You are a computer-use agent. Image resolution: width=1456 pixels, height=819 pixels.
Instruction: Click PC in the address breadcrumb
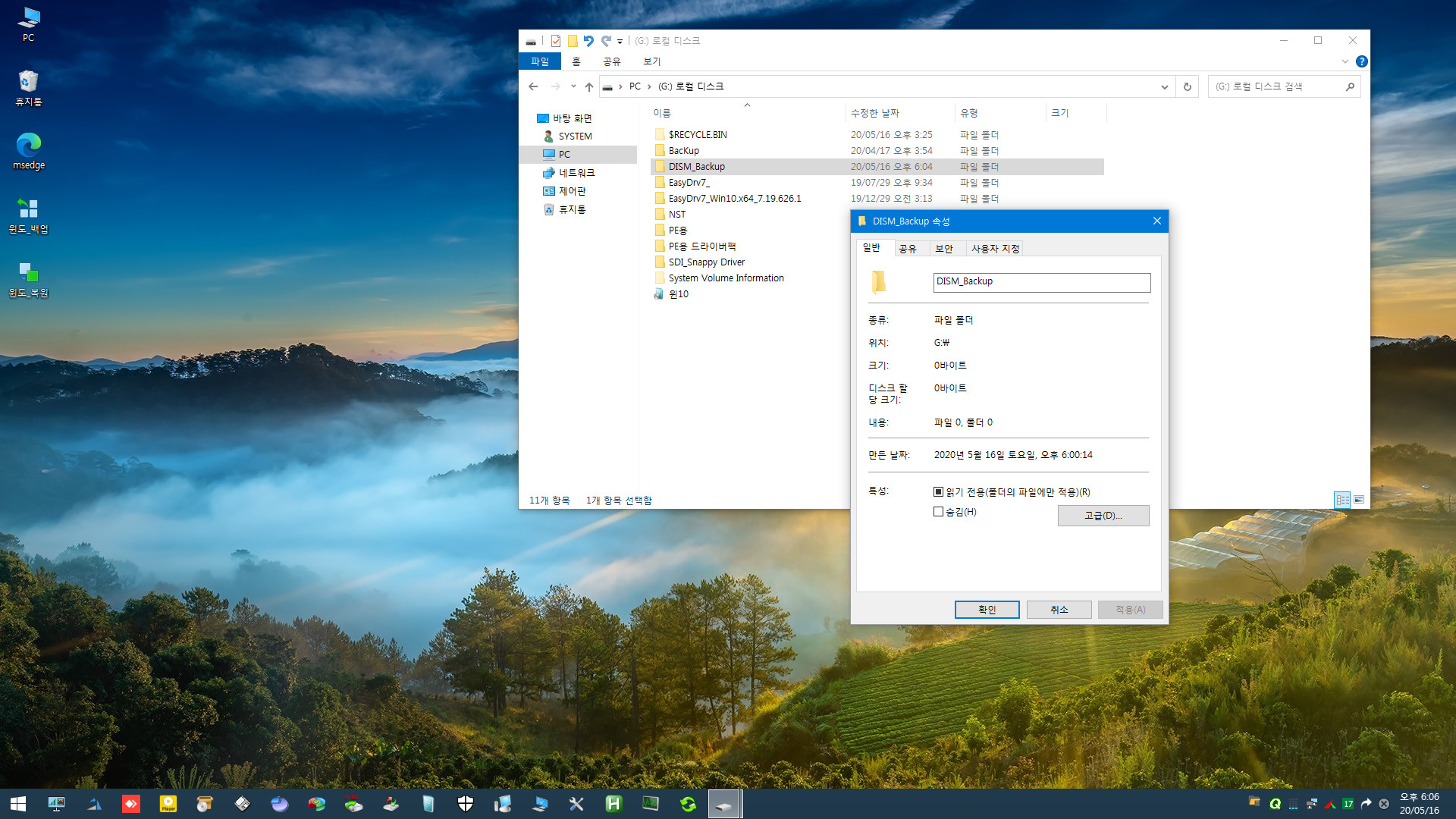click(x=635, y=86)
